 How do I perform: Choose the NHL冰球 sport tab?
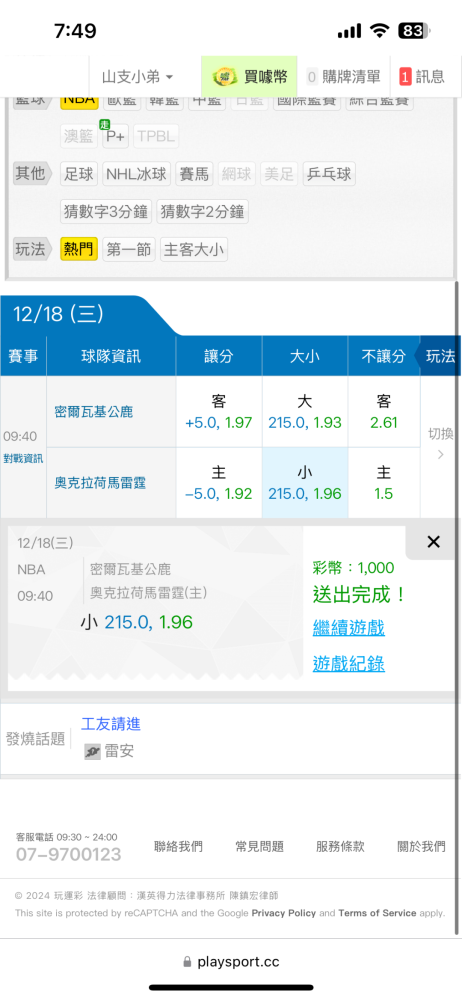pyautogui.click(x=137, y=173)
